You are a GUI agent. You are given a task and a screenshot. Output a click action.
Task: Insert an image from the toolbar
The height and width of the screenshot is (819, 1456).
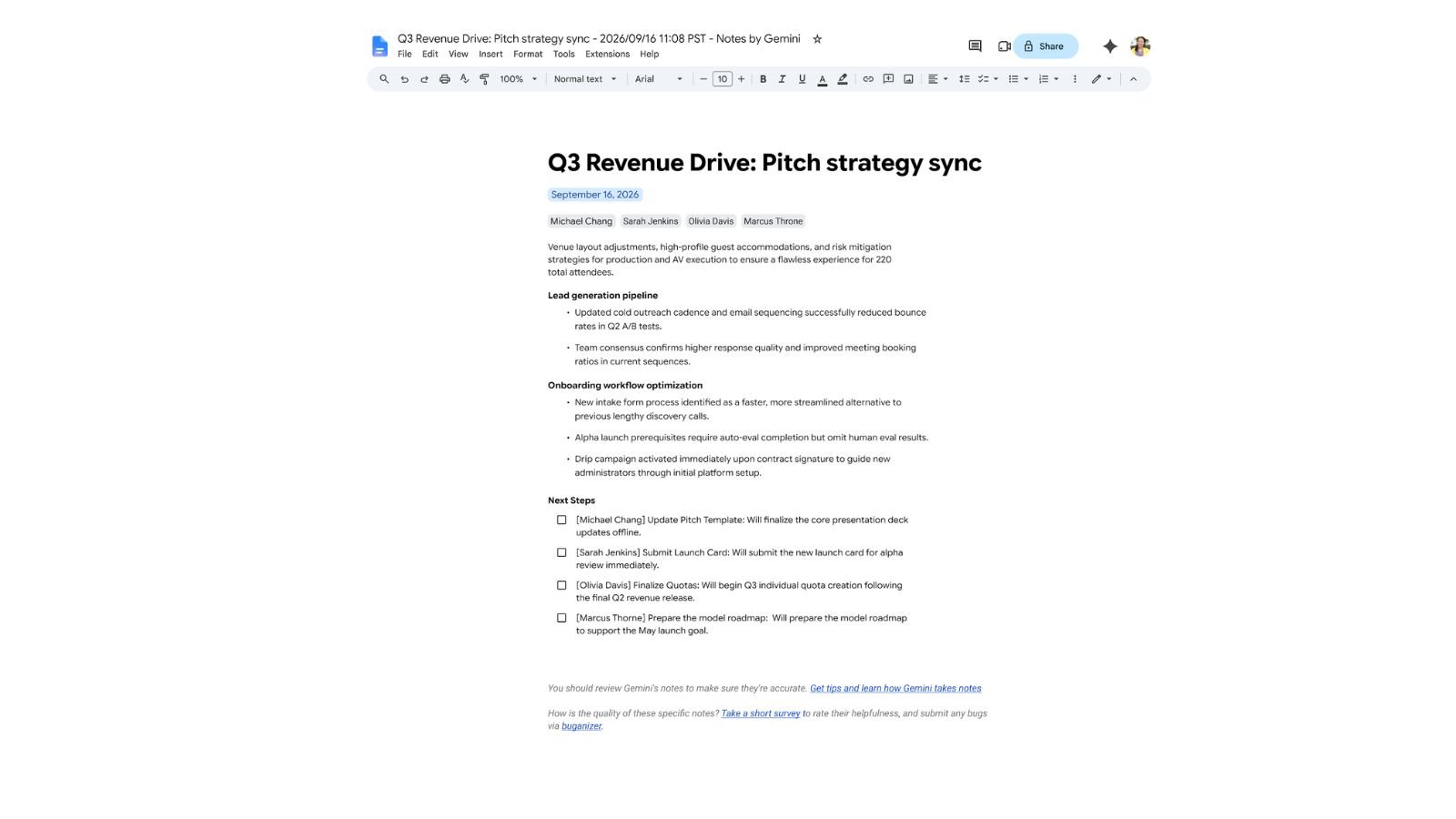point(908,79)
